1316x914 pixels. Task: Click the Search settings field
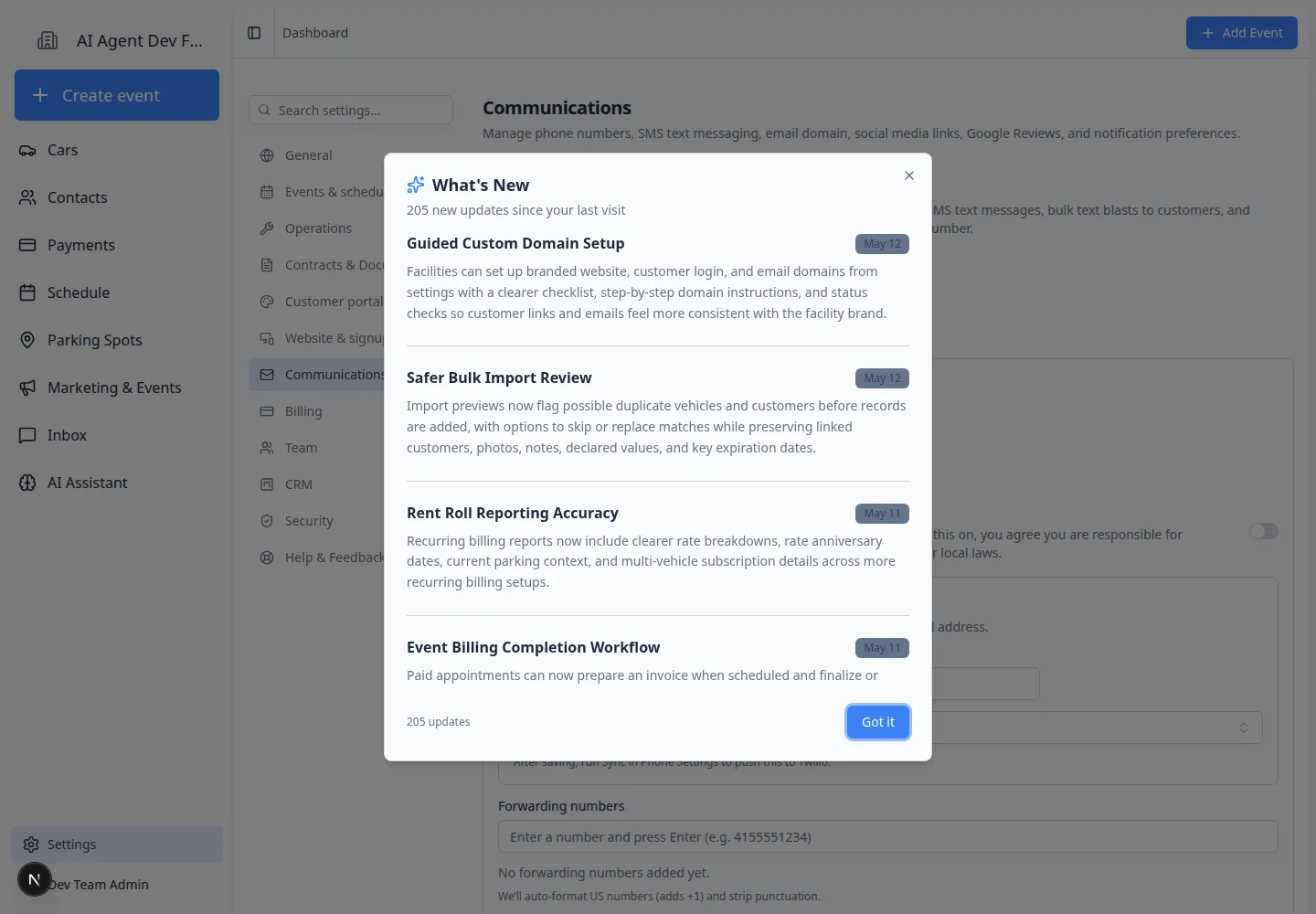click(x=351, y=110)
